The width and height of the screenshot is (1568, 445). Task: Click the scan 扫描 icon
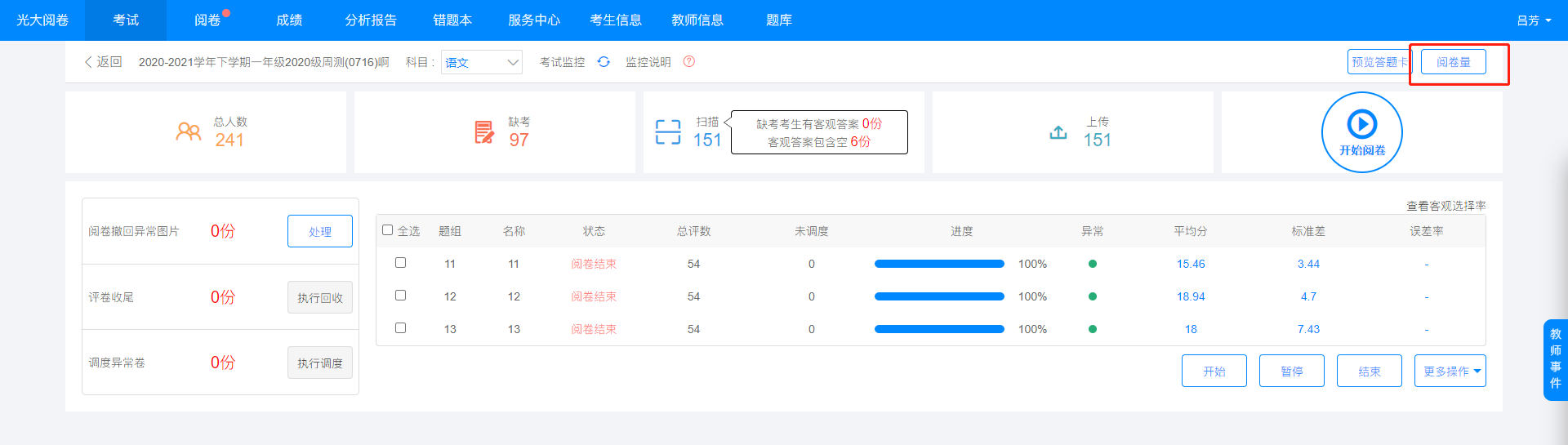pos(668,131)
